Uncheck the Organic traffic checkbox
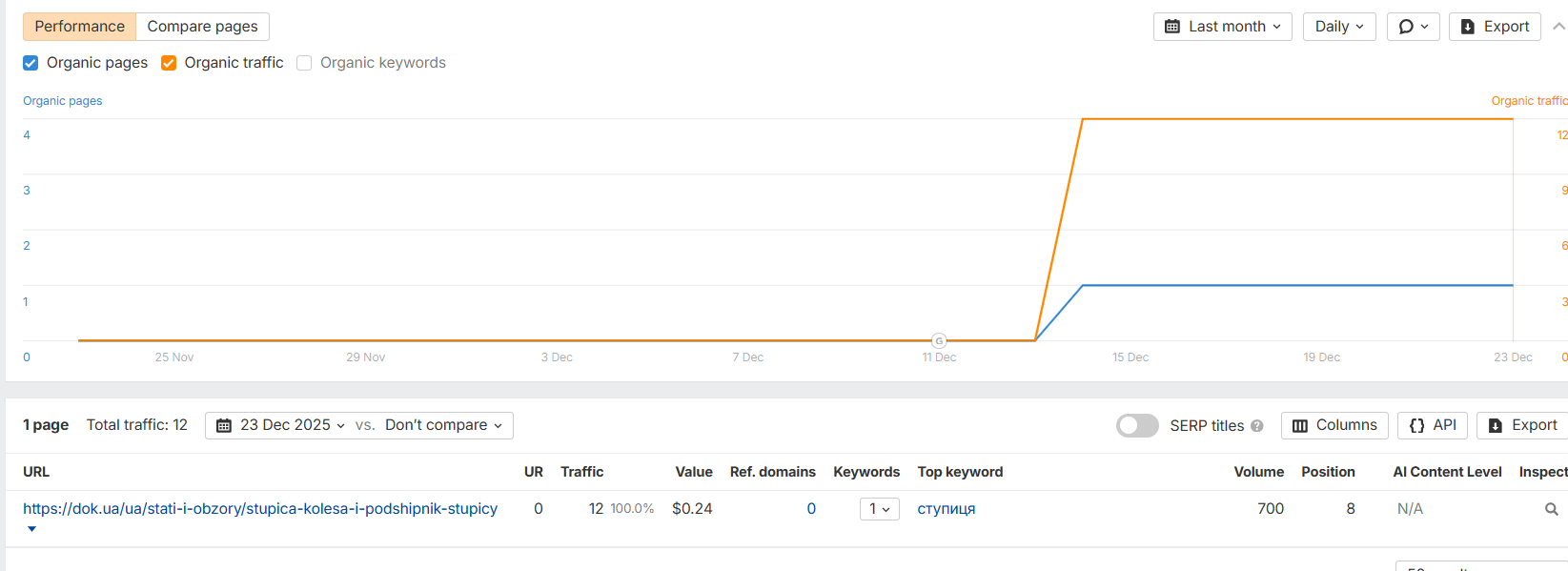1568x571 pixels. click(x=169, y=63)
